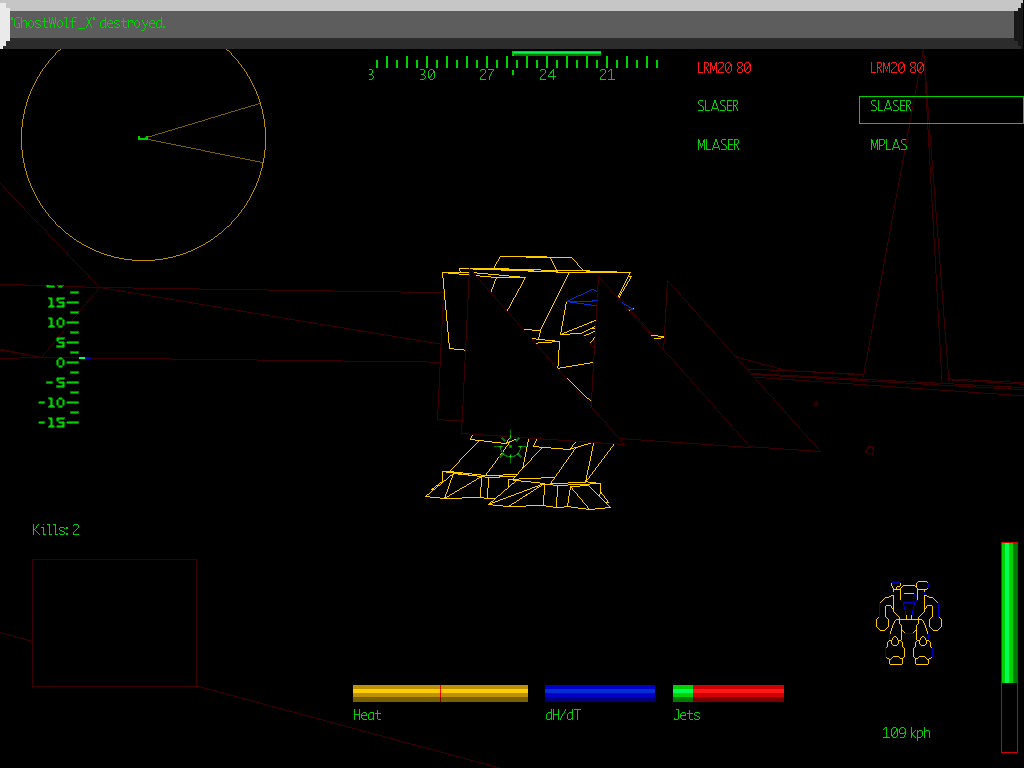Click the green targeting crosshair reticle

click(511, 448)
